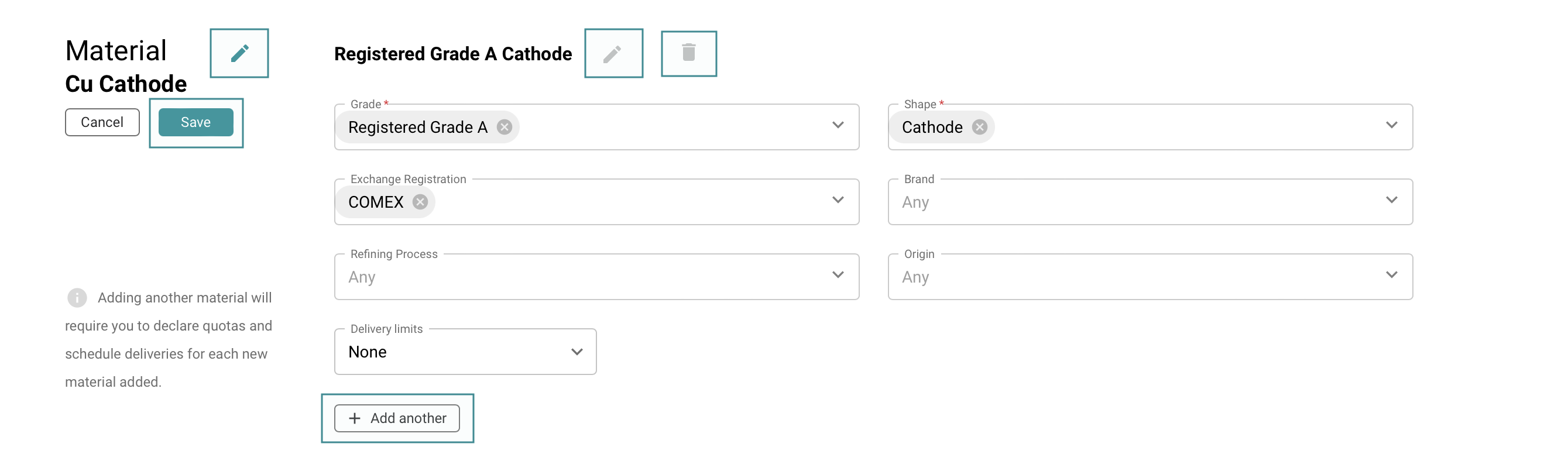Click the pencil edit icon beside Material
Screen dimensions: 1568x454
[239, 54]
